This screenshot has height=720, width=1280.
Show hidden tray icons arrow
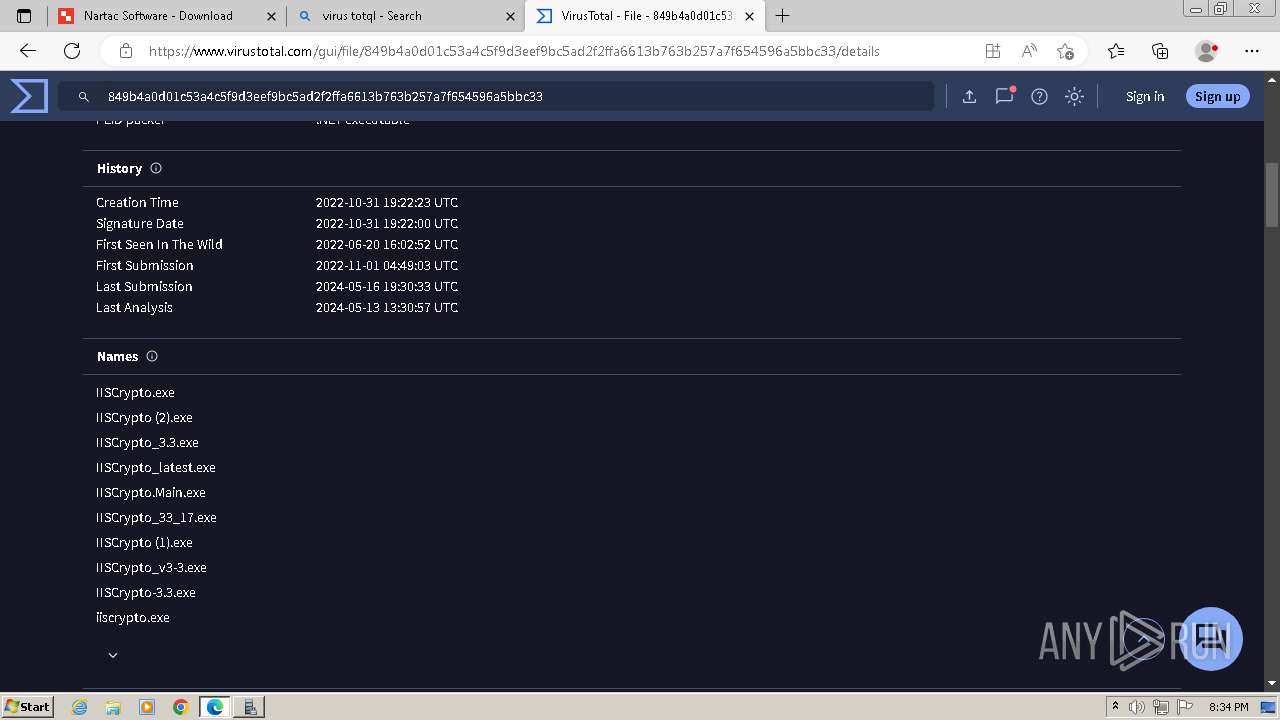tap(1116, 707)
